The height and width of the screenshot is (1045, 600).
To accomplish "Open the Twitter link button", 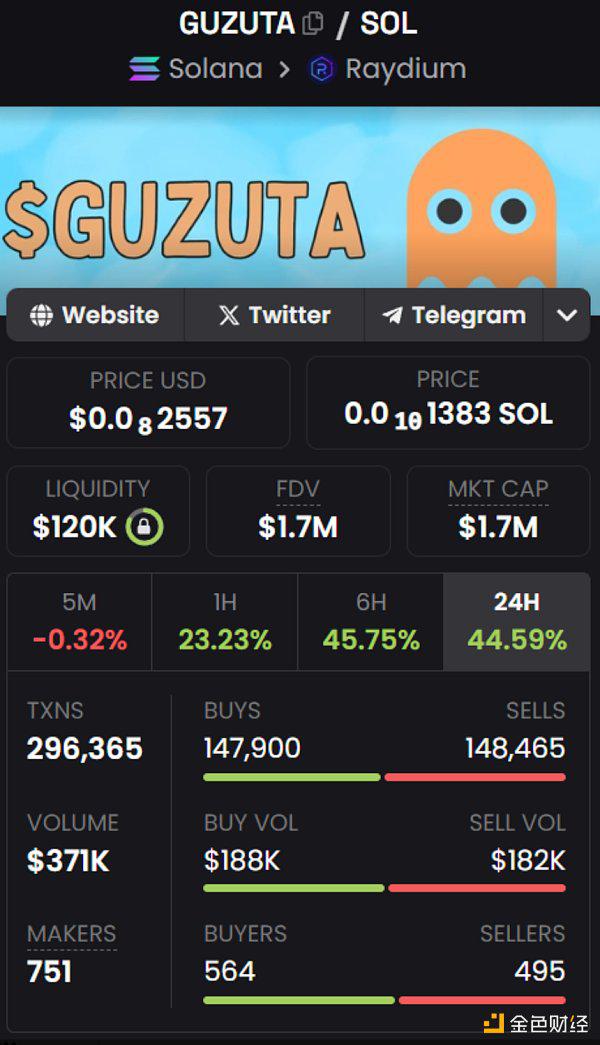I will [274, 316].
